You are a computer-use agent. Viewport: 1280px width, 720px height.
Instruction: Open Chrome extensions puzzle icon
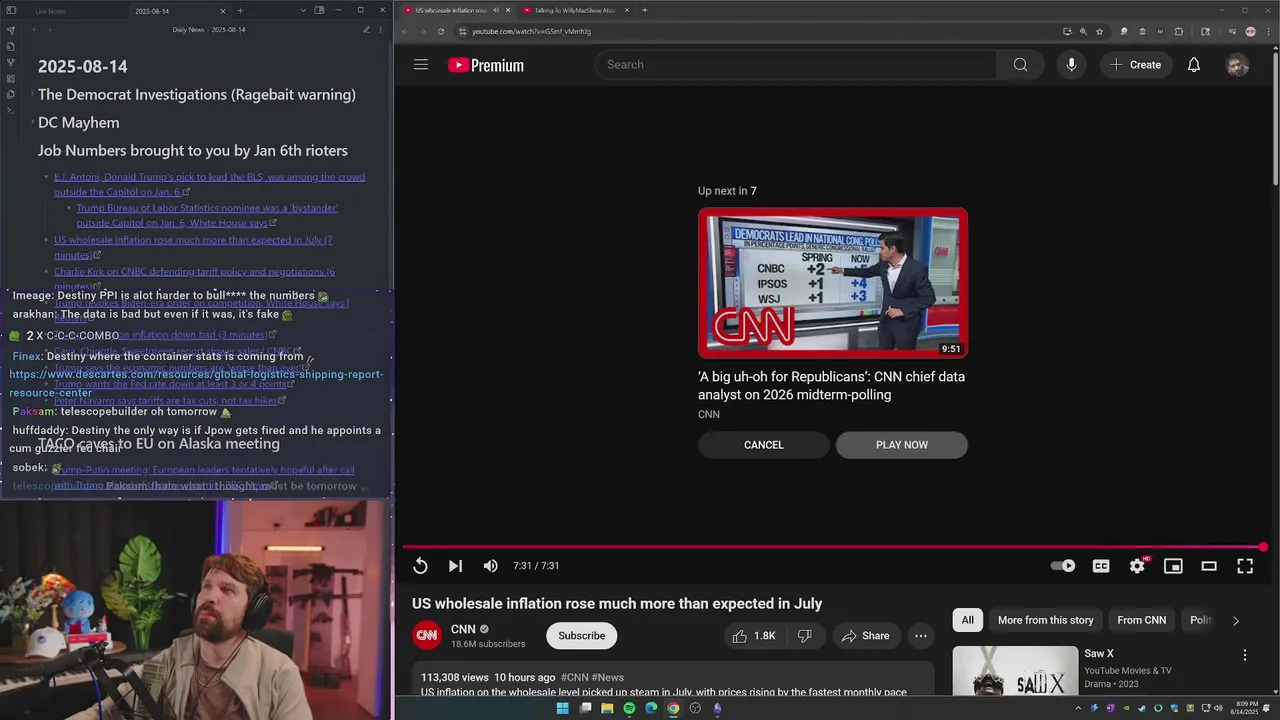coord(1178,31)
